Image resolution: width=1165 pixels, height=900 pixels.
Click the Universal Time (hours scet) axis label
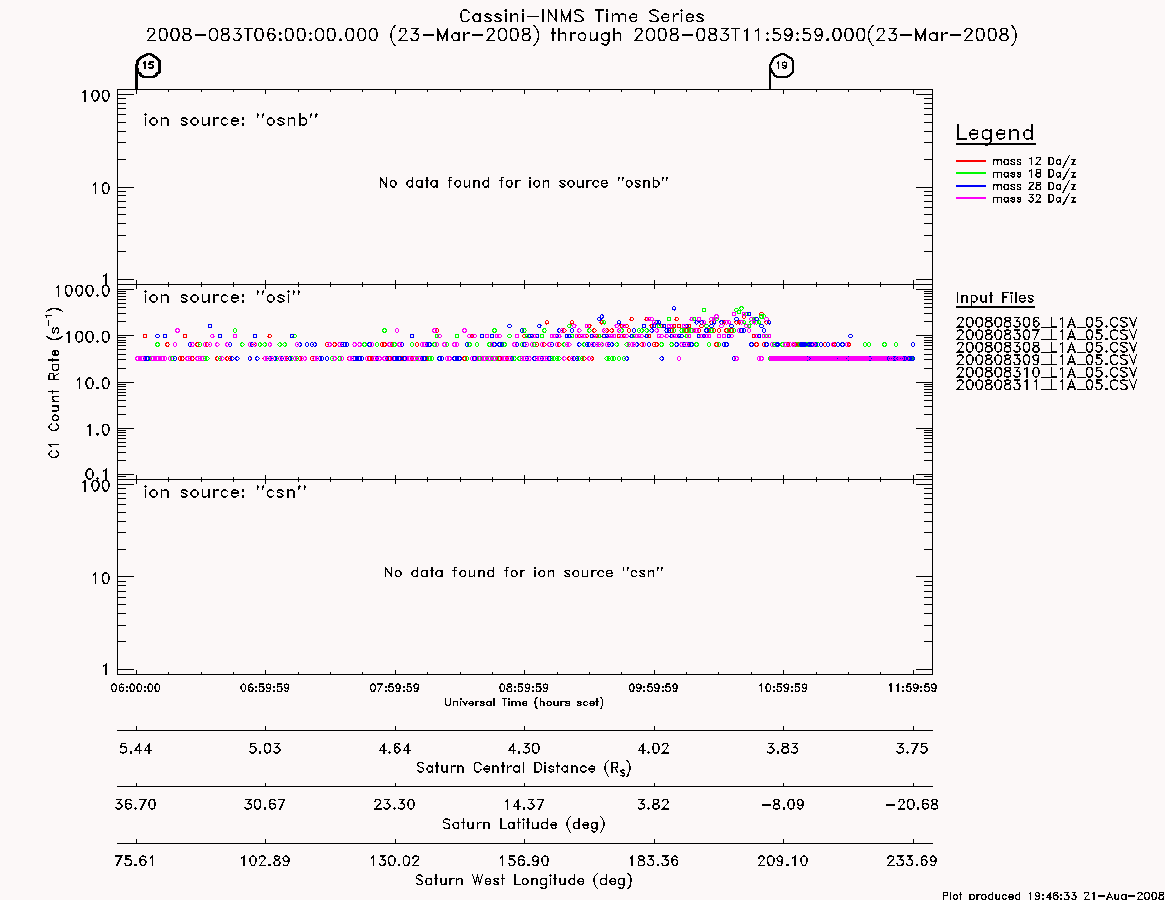tap(524, 702)
